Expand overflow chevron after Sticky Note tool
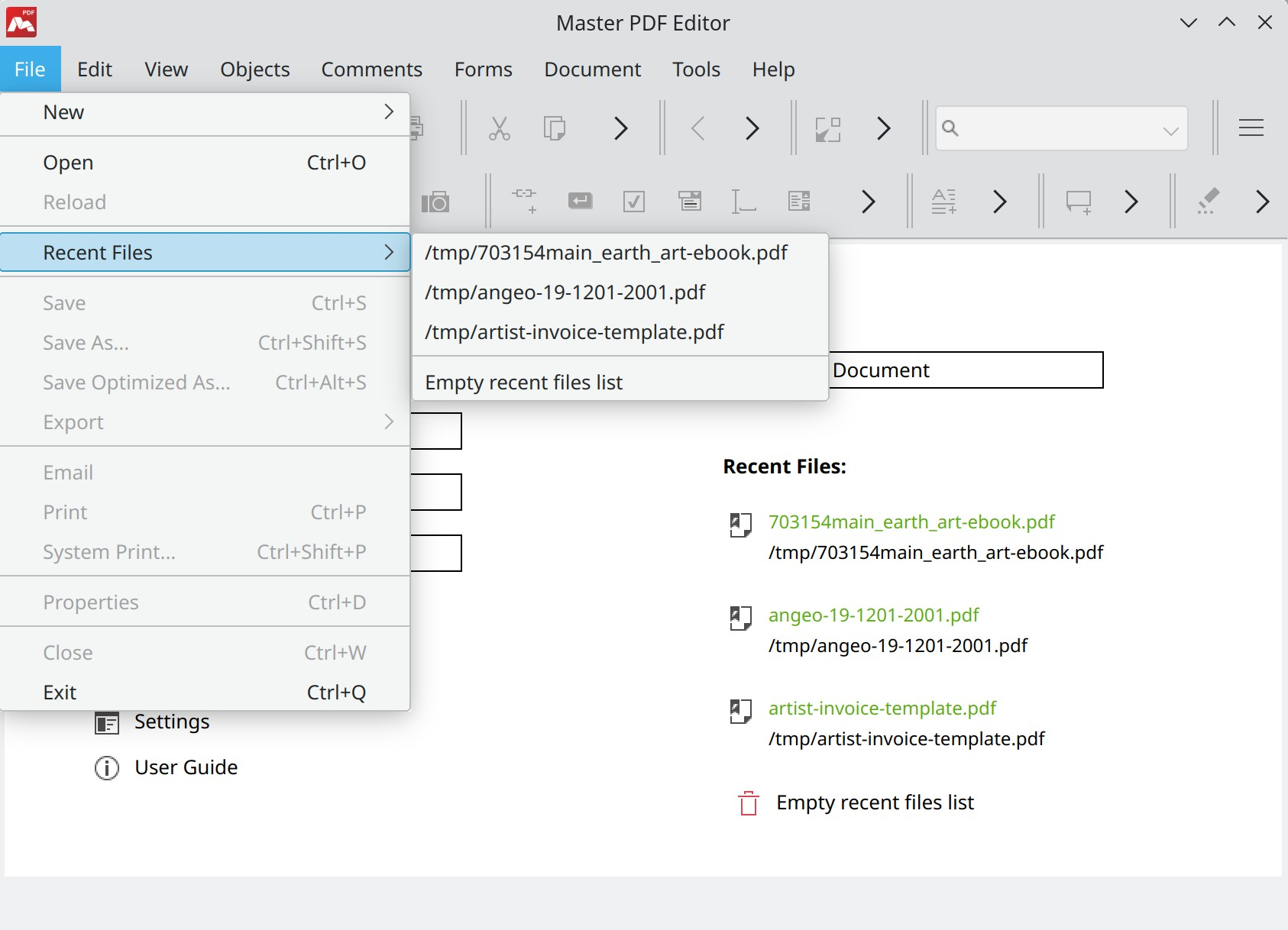1288x930 pixels. pyautogui.click(x=1131, y=202)
